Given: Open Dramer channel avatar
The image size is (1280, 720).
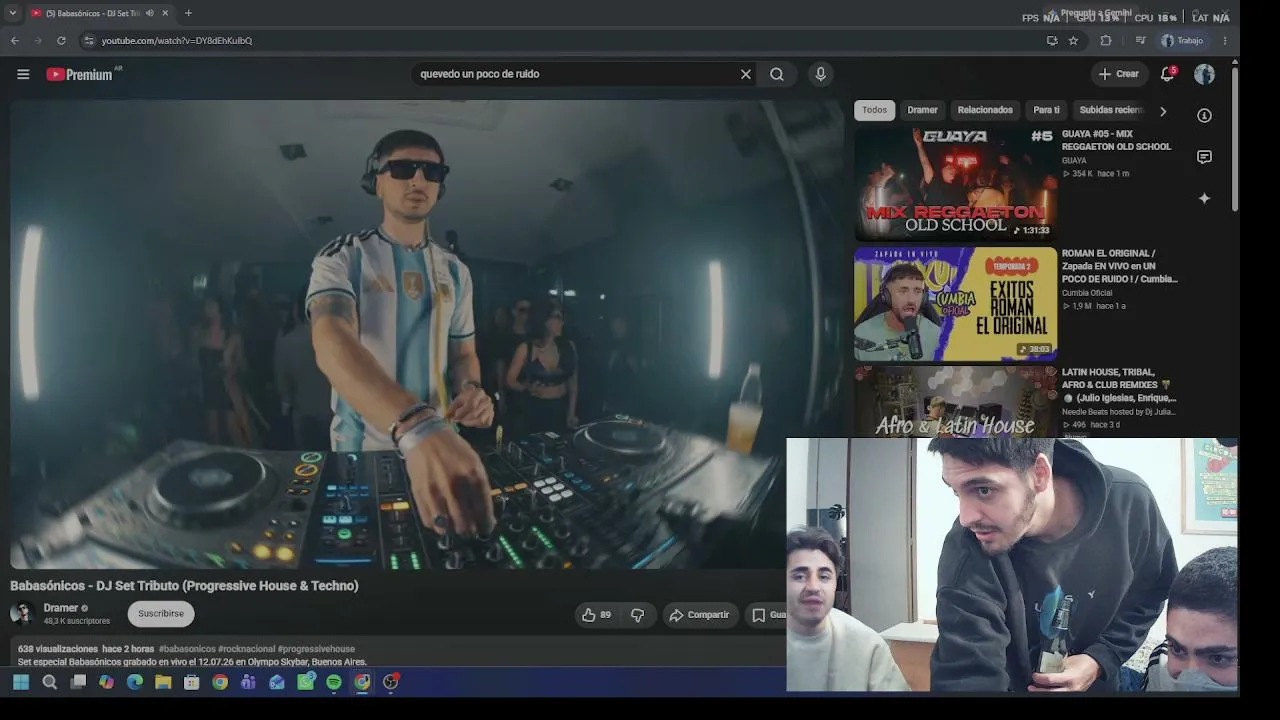Looking at the screenshot, I should click(22, 613).
